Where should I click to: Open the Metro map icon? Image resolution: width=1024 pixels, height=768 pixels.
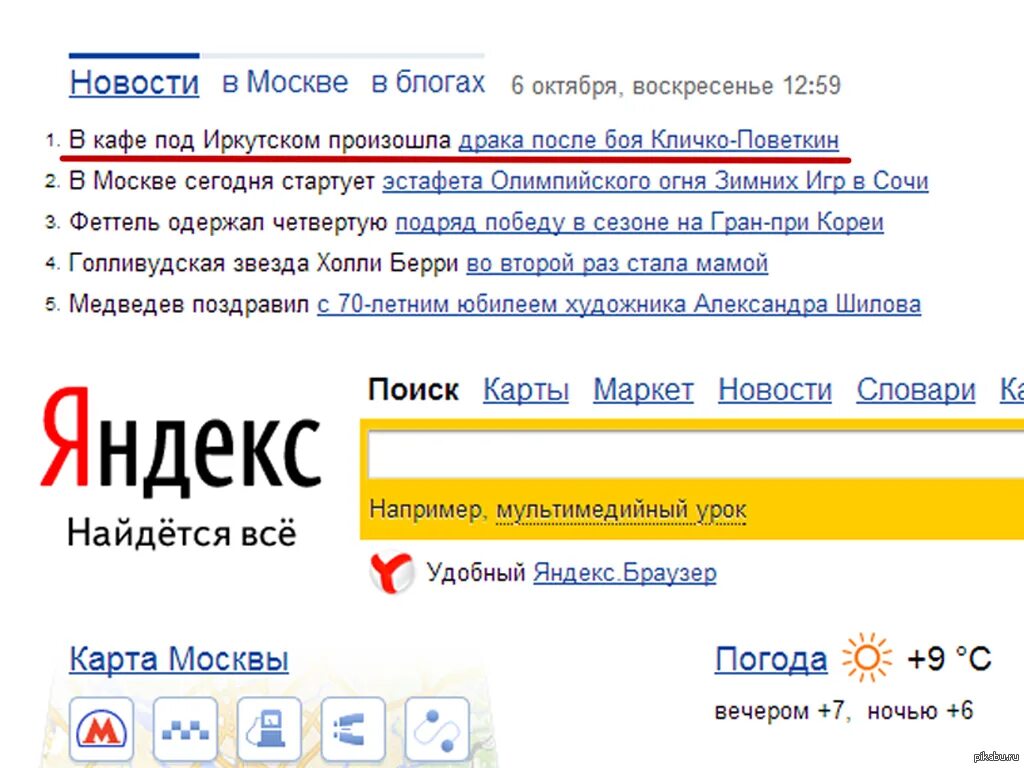tap(101, 729)
